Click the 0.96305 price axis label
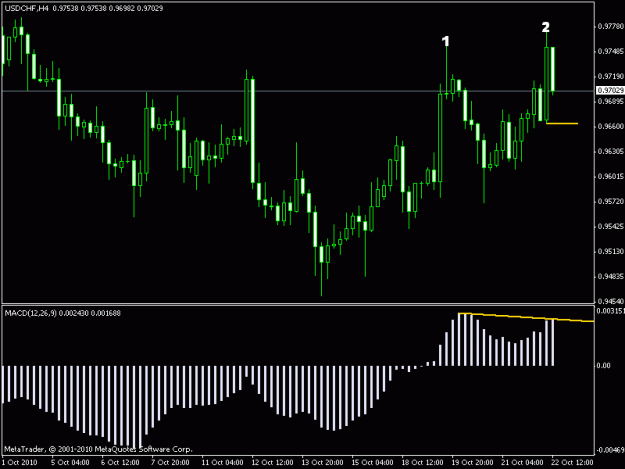Viewport: 625px width, 469px height. pyautogui.click(x=611, y=151)
